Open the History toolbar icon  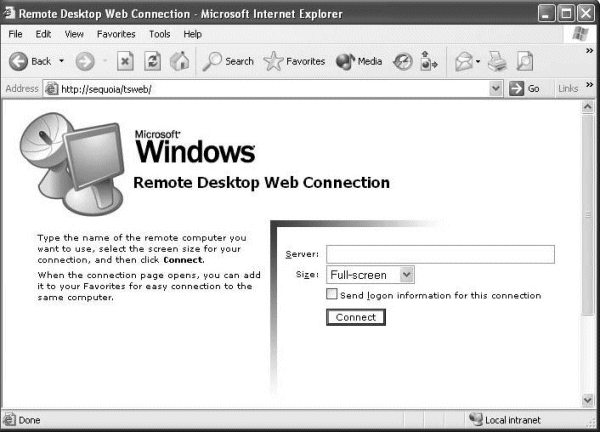coord(403,62)
